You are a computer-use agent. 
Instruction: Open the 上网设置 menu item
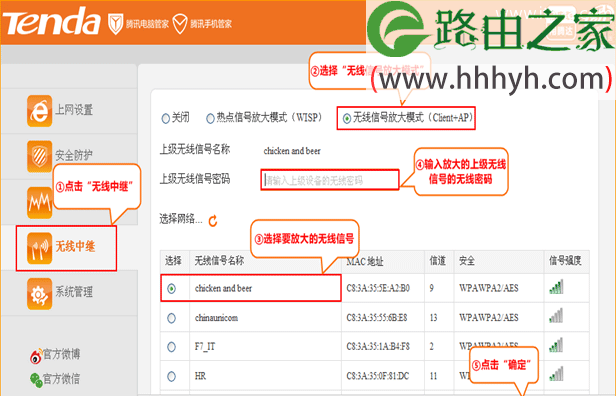click(74, 110)
